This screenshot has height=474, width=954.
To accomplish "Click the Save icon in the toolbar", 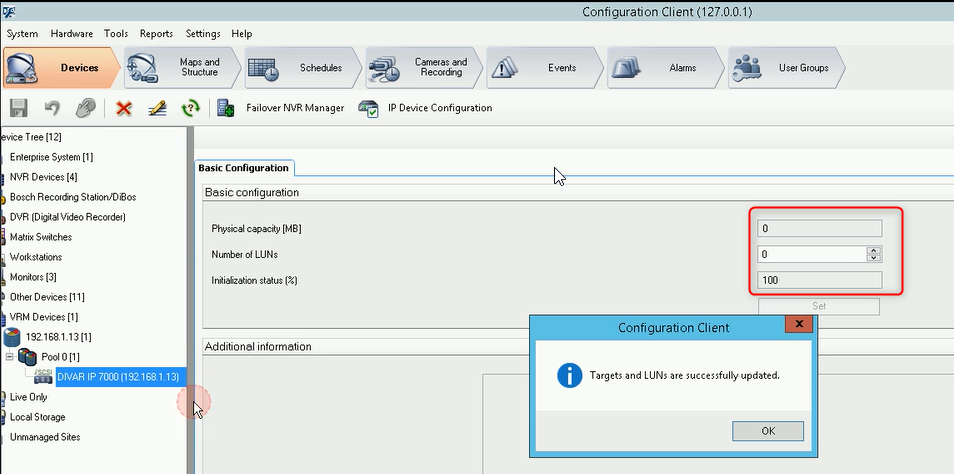I will click(x=18, y=108).
